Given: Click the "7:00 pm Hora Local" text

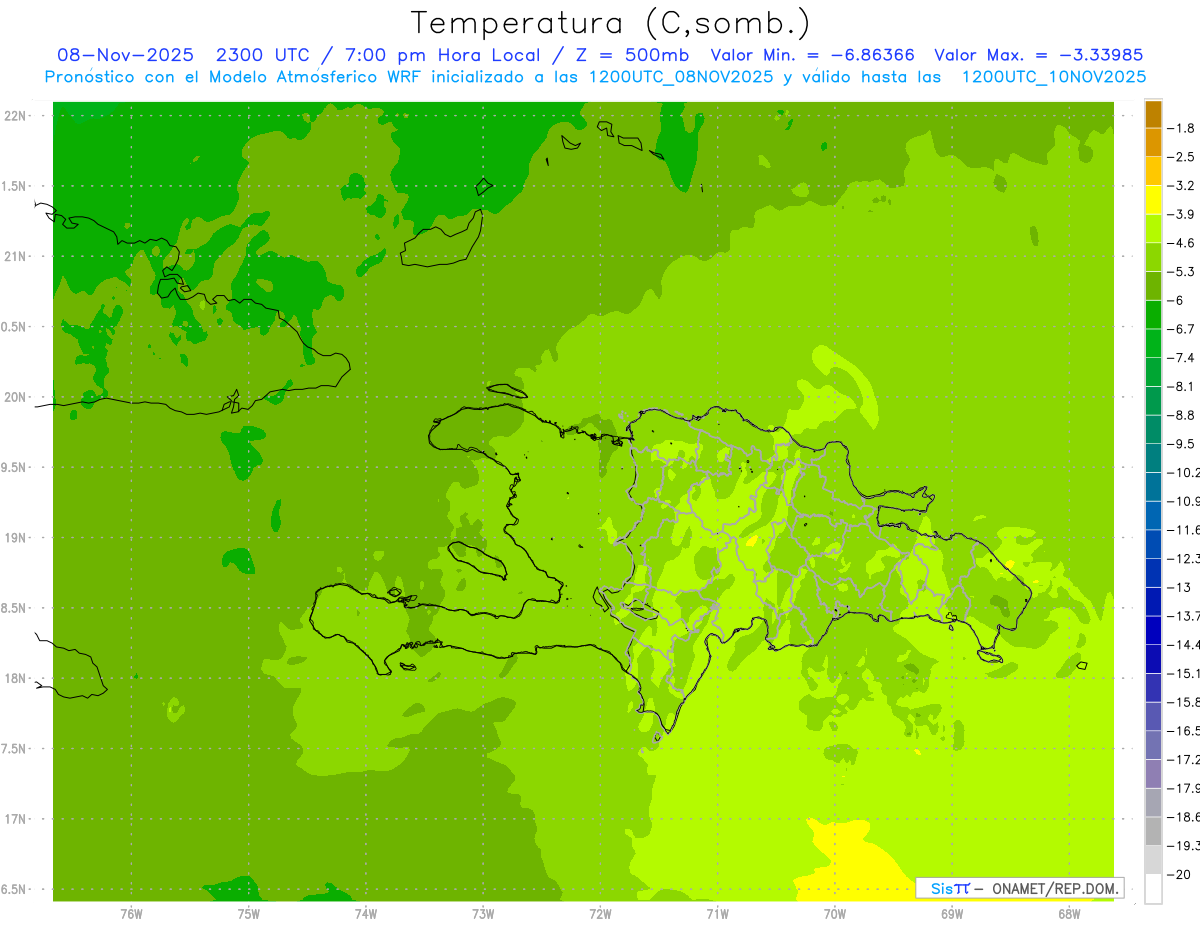Looking at the screenshot, I should 440,55.
